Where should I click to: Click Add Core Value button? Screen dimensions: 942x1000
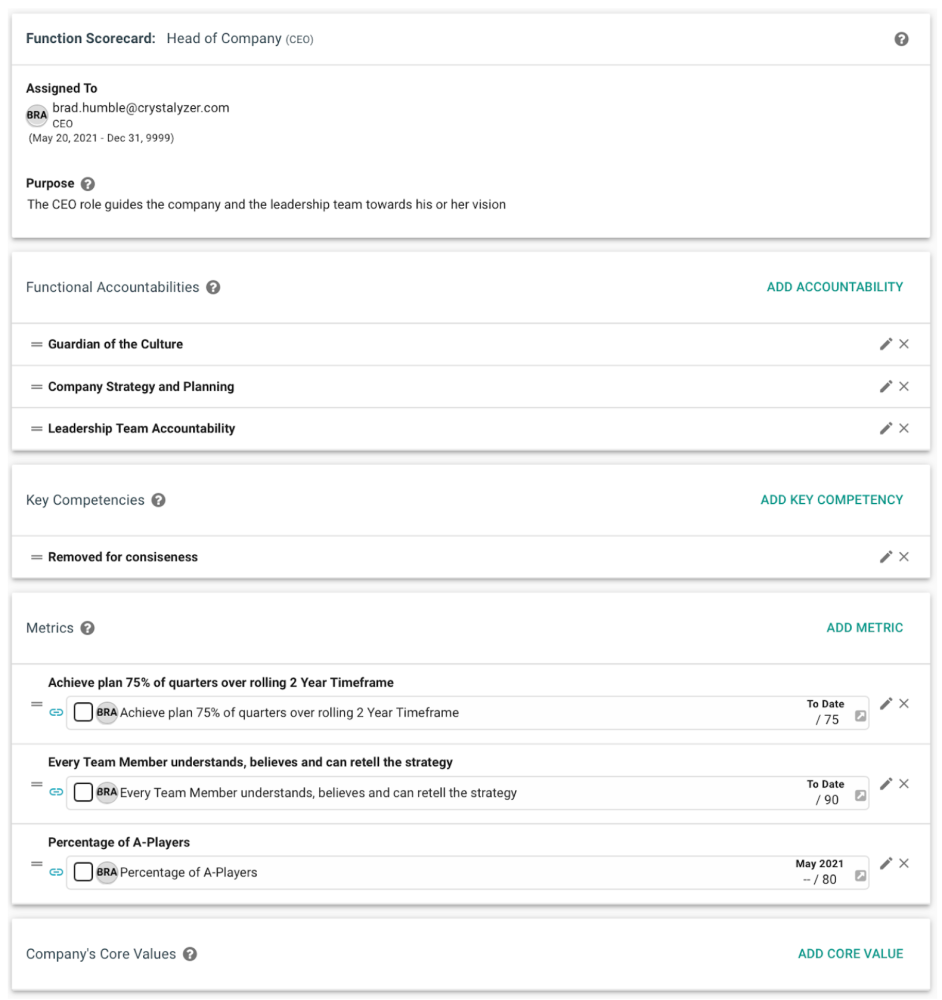pos(850,954)
